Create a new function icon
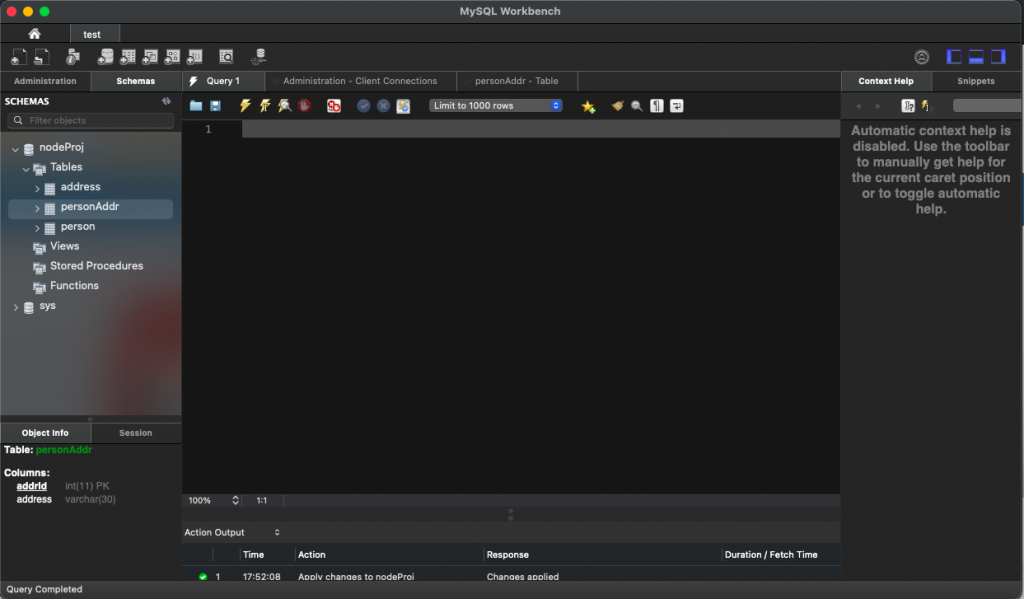The image size is (1024, 599). click(195, 57)
